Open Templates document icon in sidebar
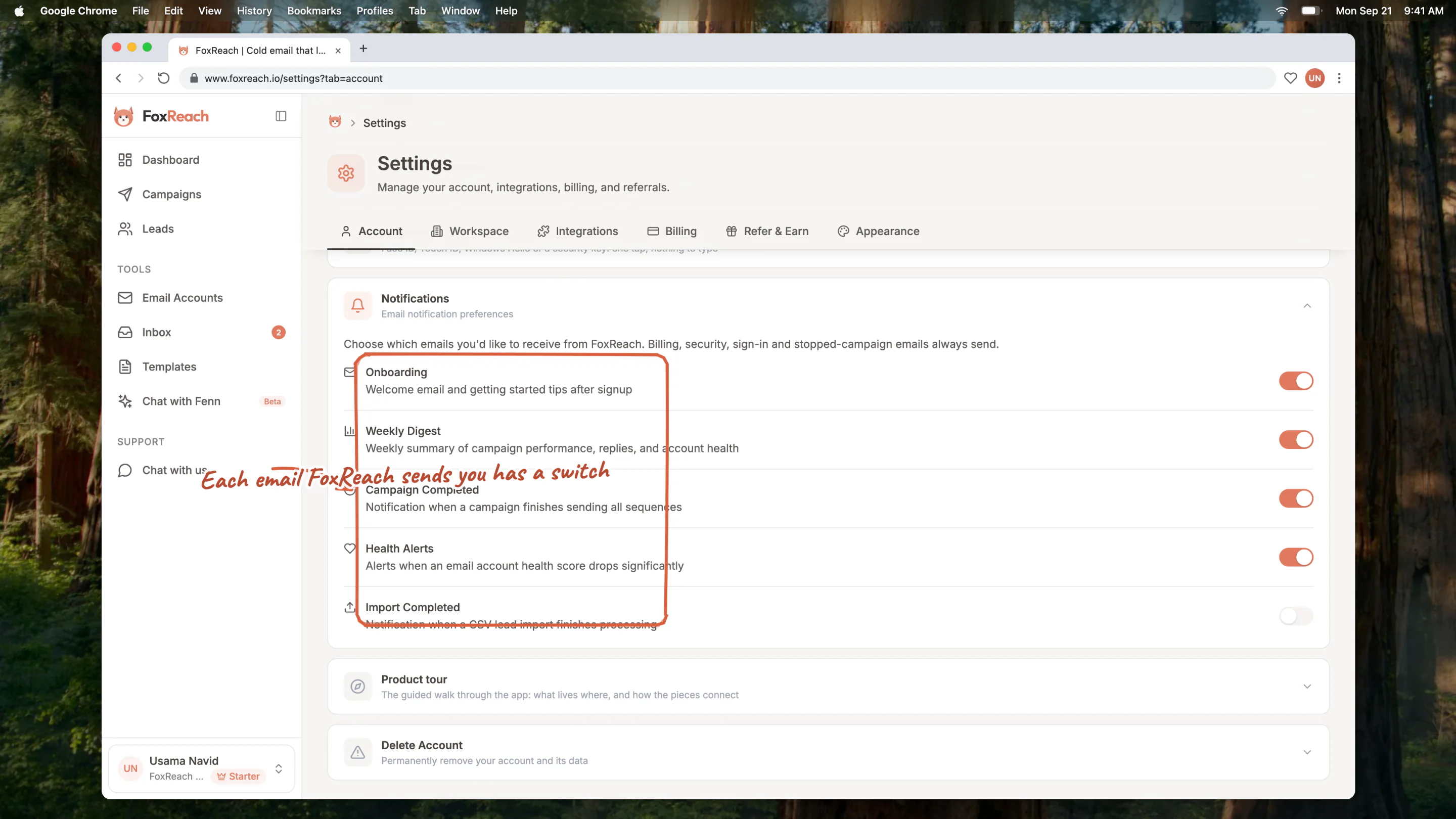This screenshot has width=1456, height=819. pos(125,367)
